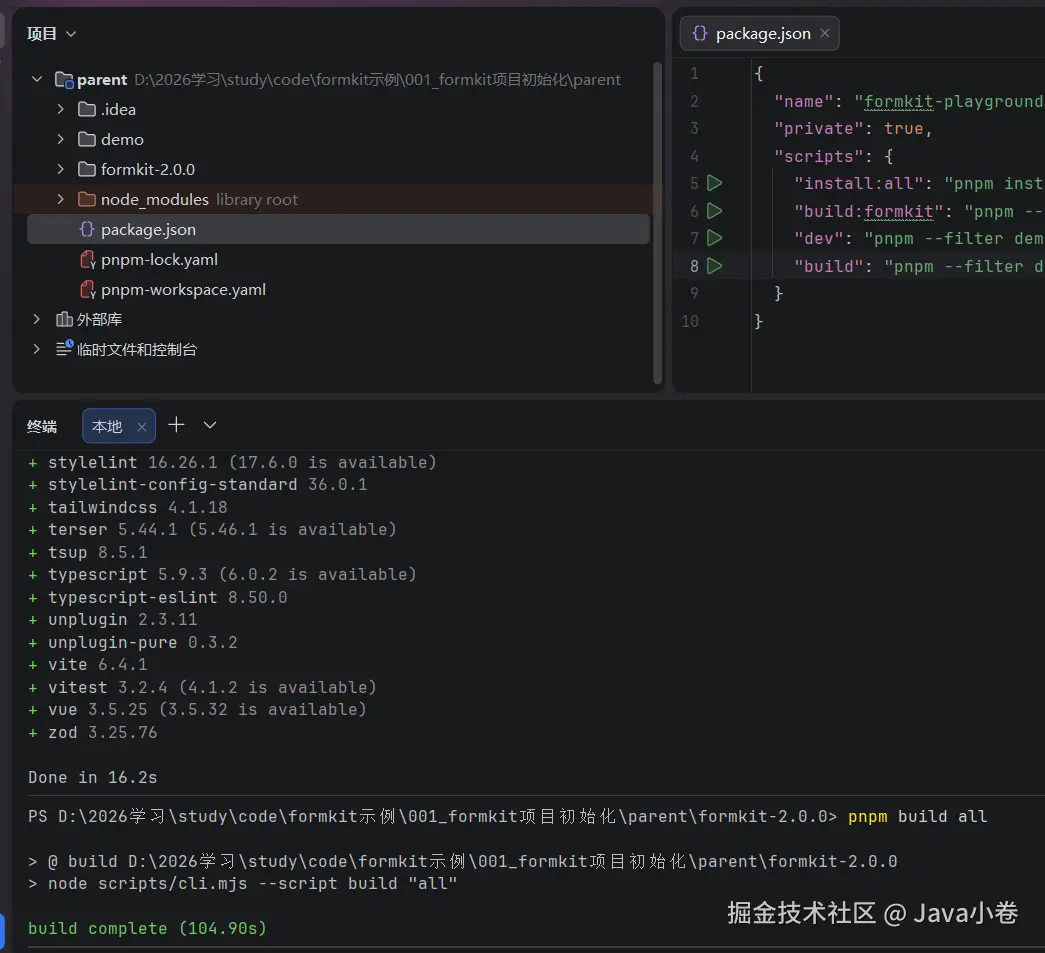Select the pnpm-lock.yaml file
This screenshot has width=1045, height=953.
(159, 259)
